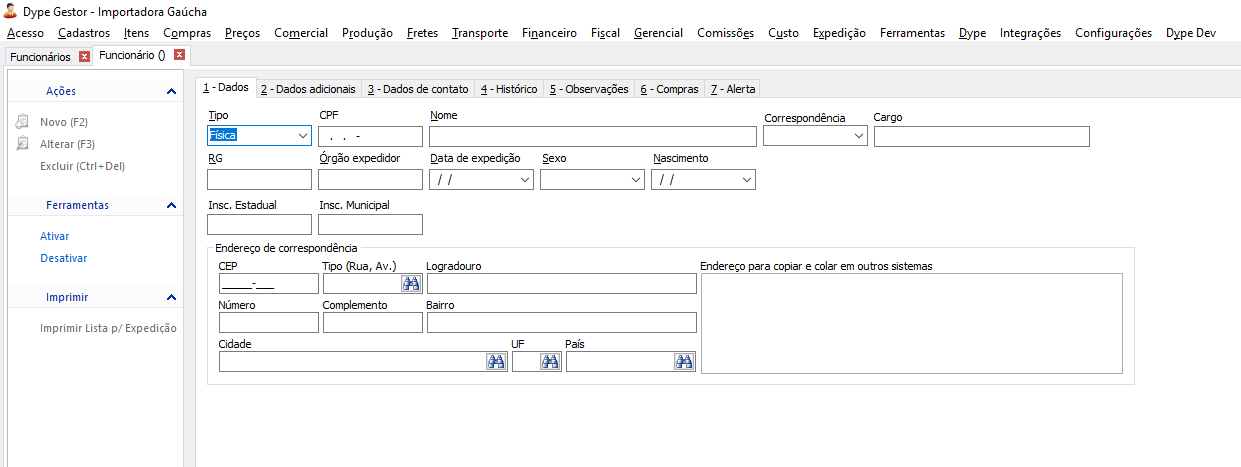The width and height of the screenshot is (1241, 467).
Task: Open the Fiscal menu
Action: click(605, 33)
